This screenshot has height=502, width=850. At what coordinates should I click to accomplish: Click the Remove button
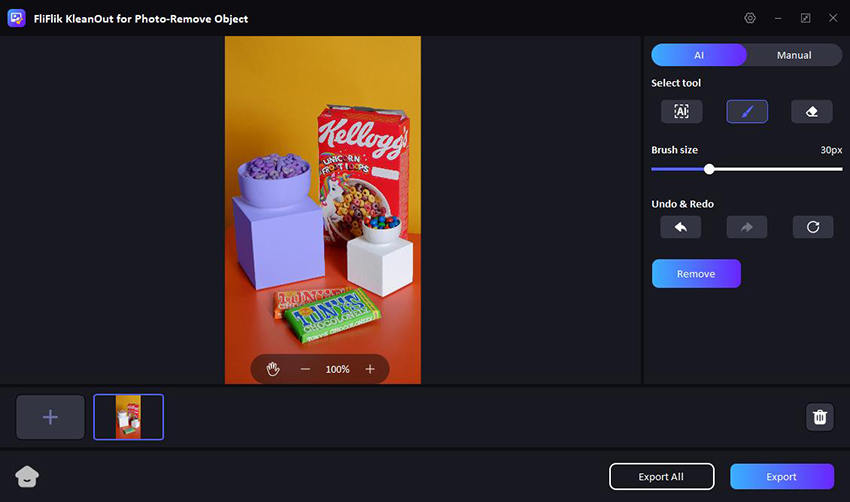696,273
